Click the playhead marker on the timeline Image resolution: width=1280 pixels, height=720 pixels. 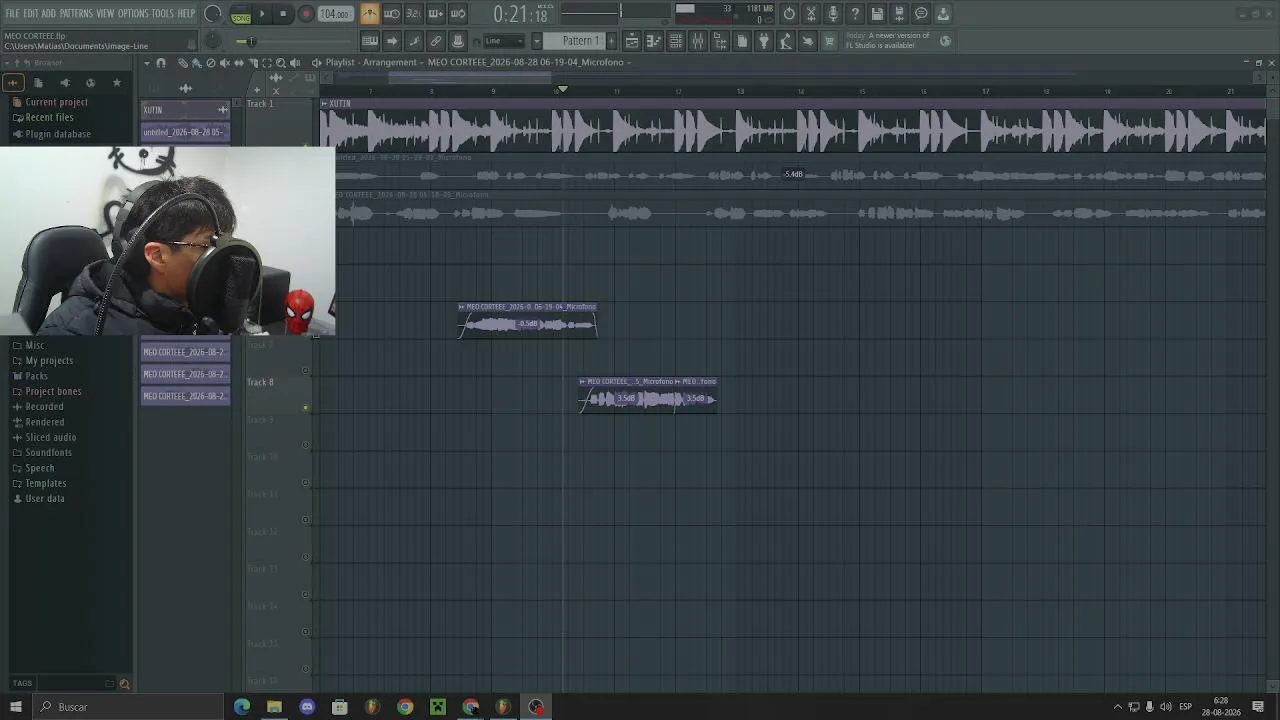tap(562, 90)
